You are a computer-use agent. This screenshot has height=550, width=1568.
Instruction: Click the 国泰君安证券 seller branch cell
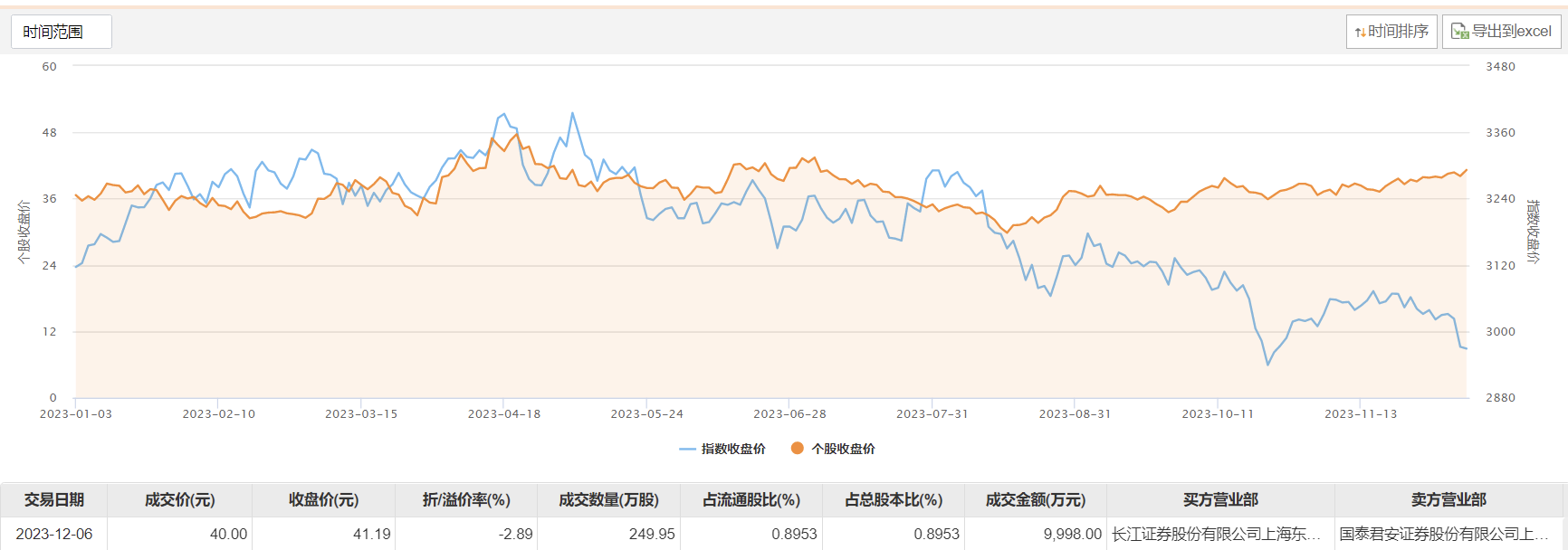1448,534
